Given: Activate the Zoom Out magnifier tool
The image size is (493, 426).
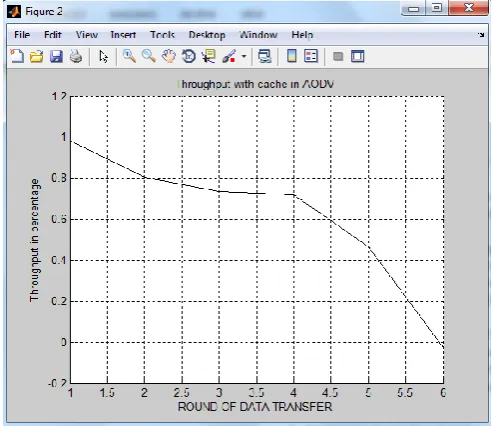Looking at the screenshot, I should [149, 56].
